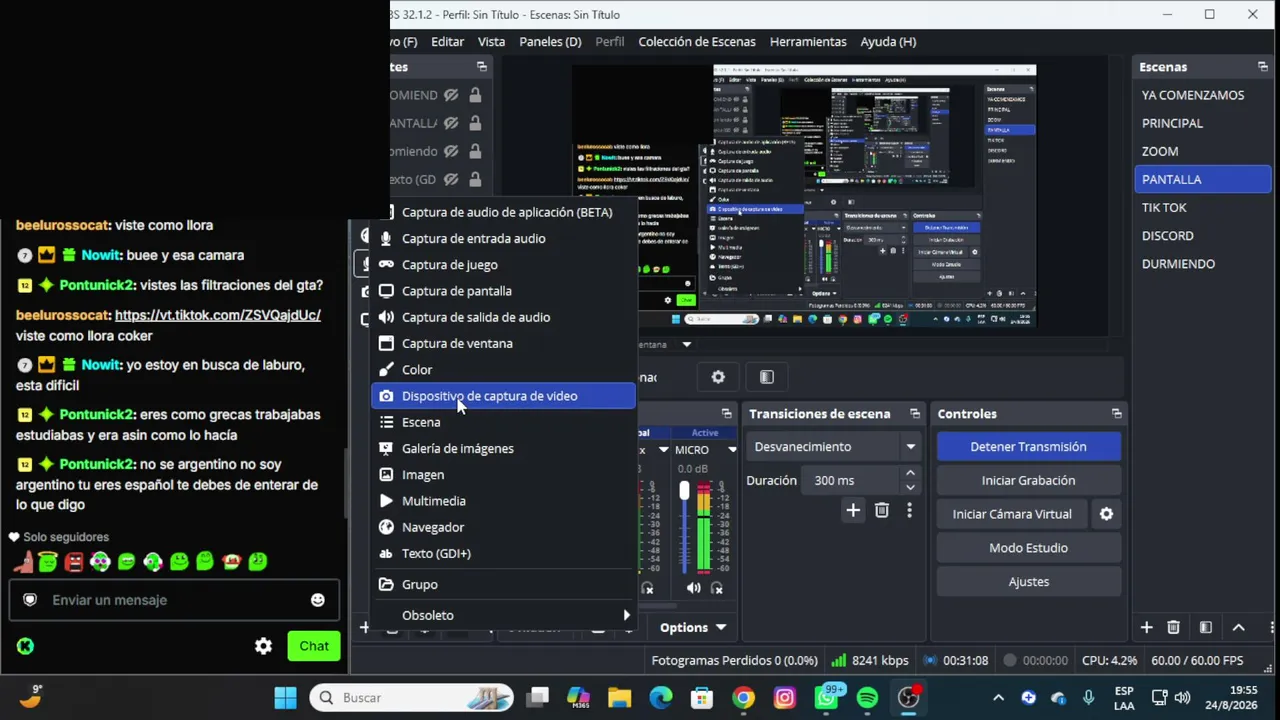Open Instagram from the taskbar

pos(785,698)
